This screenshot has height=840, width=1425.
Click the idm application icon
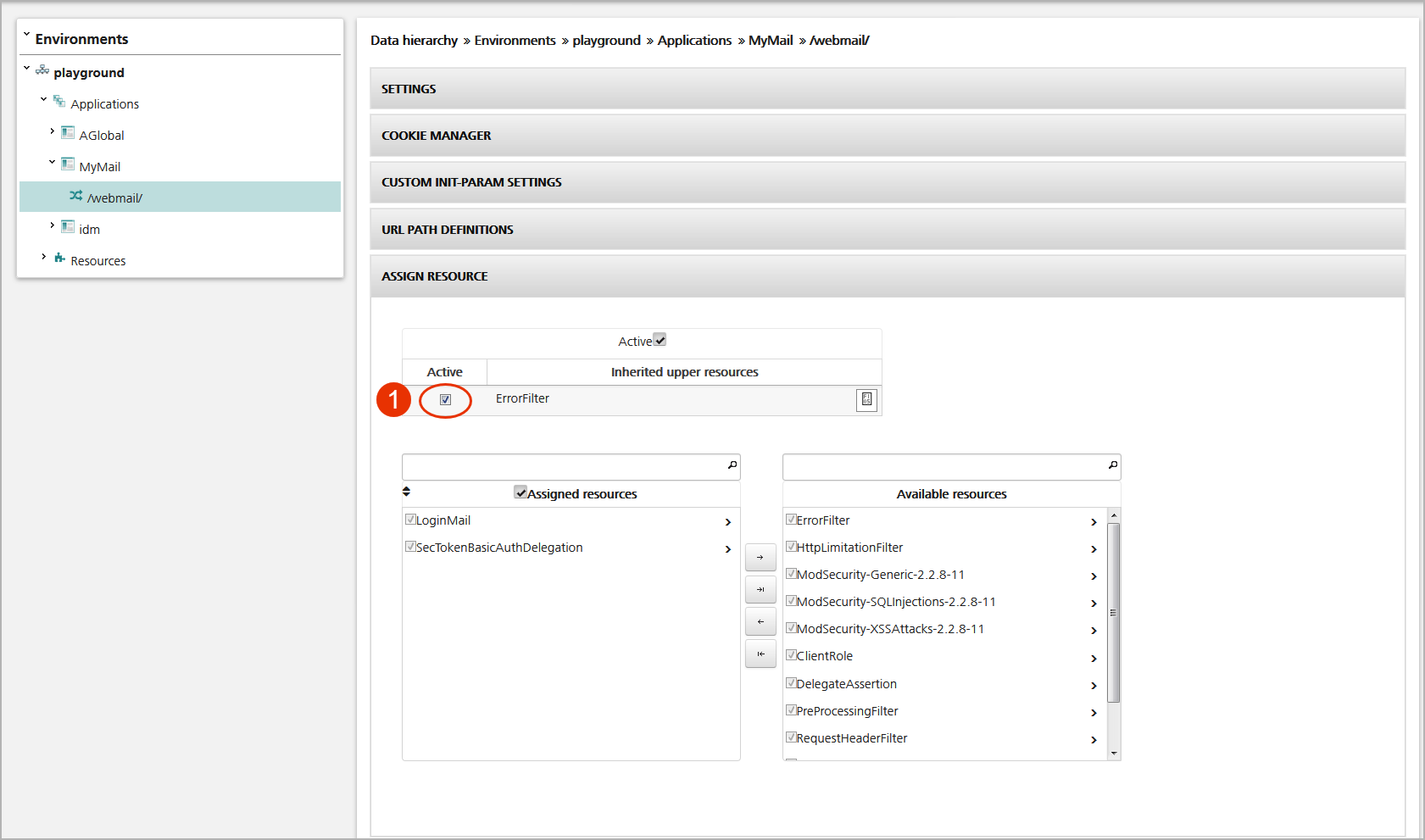tap(68, 227)
